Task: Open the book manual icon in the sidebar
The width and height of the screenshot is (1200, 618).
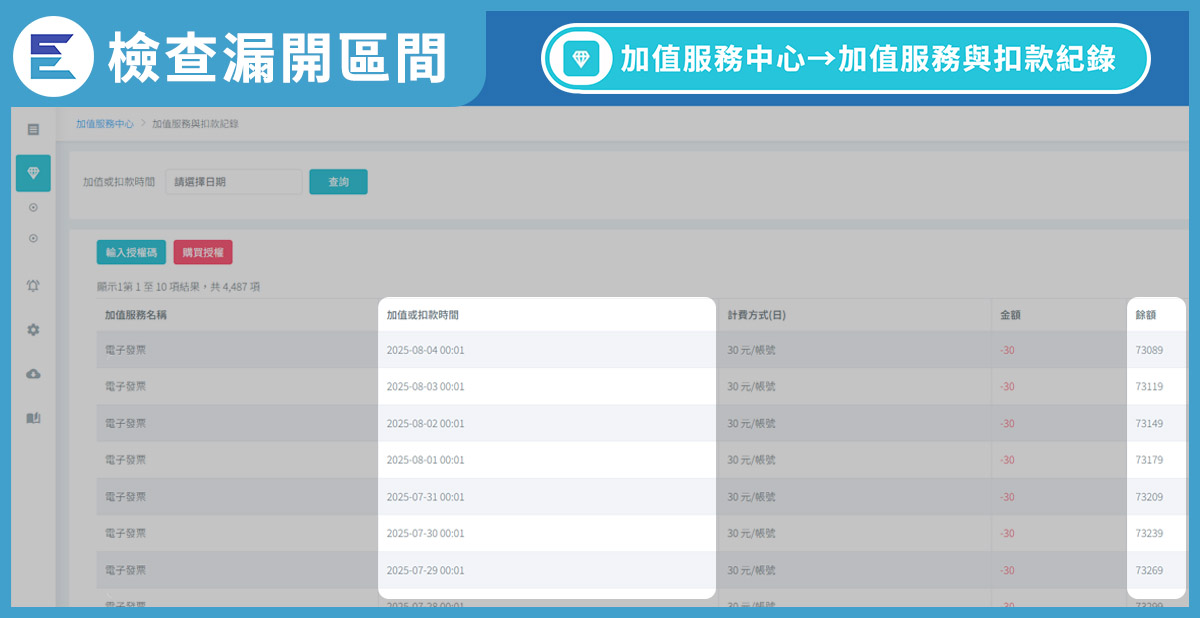Action: pyautogui.click(x=33, y=417)
